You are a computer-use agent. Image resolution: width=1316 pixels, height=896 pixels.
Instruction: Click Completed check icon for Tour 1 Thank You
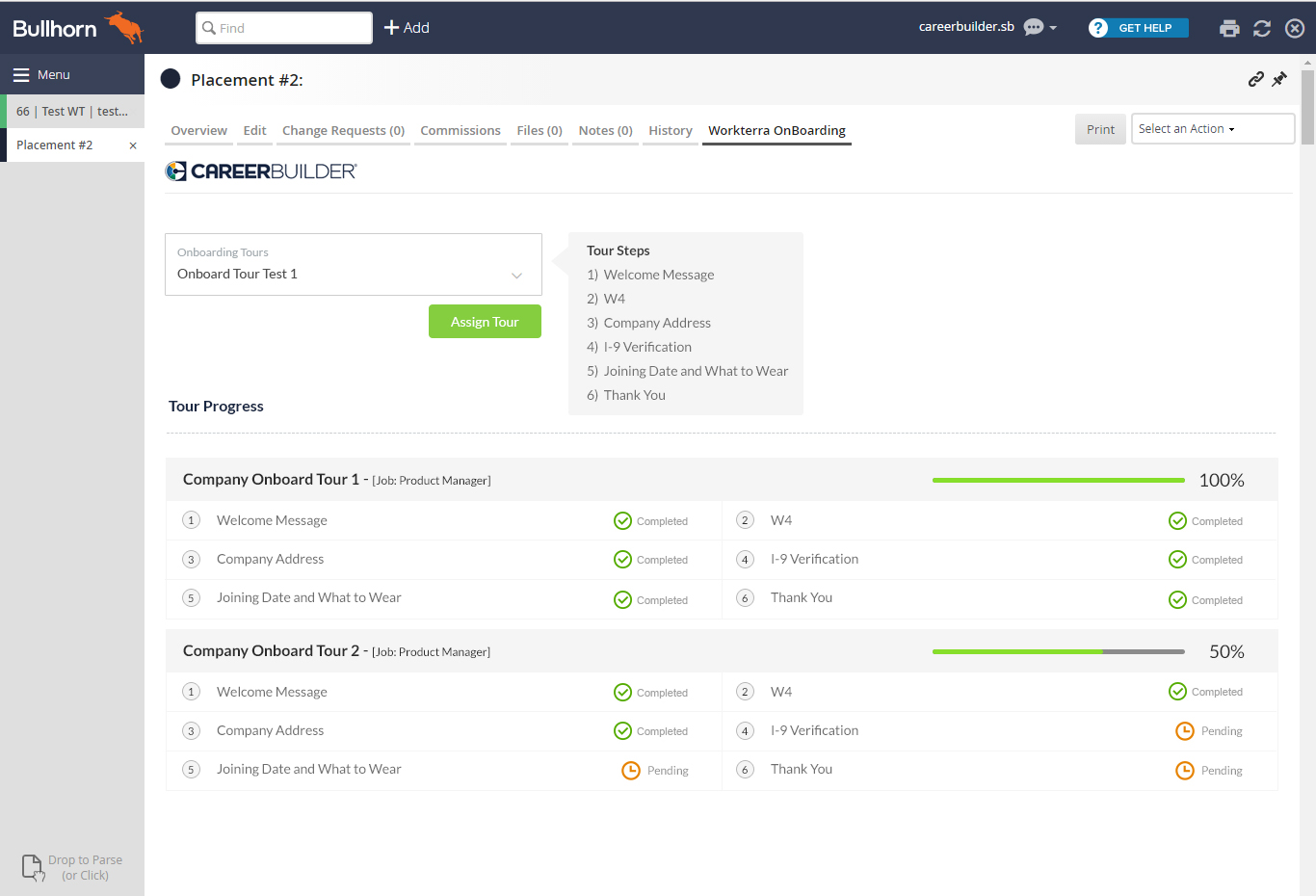1177,600
